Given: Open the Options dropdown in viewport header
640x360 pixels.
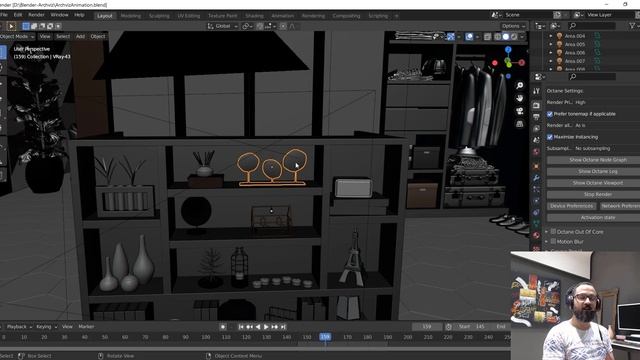Looking at the screenshot, I should click(513, 26).
